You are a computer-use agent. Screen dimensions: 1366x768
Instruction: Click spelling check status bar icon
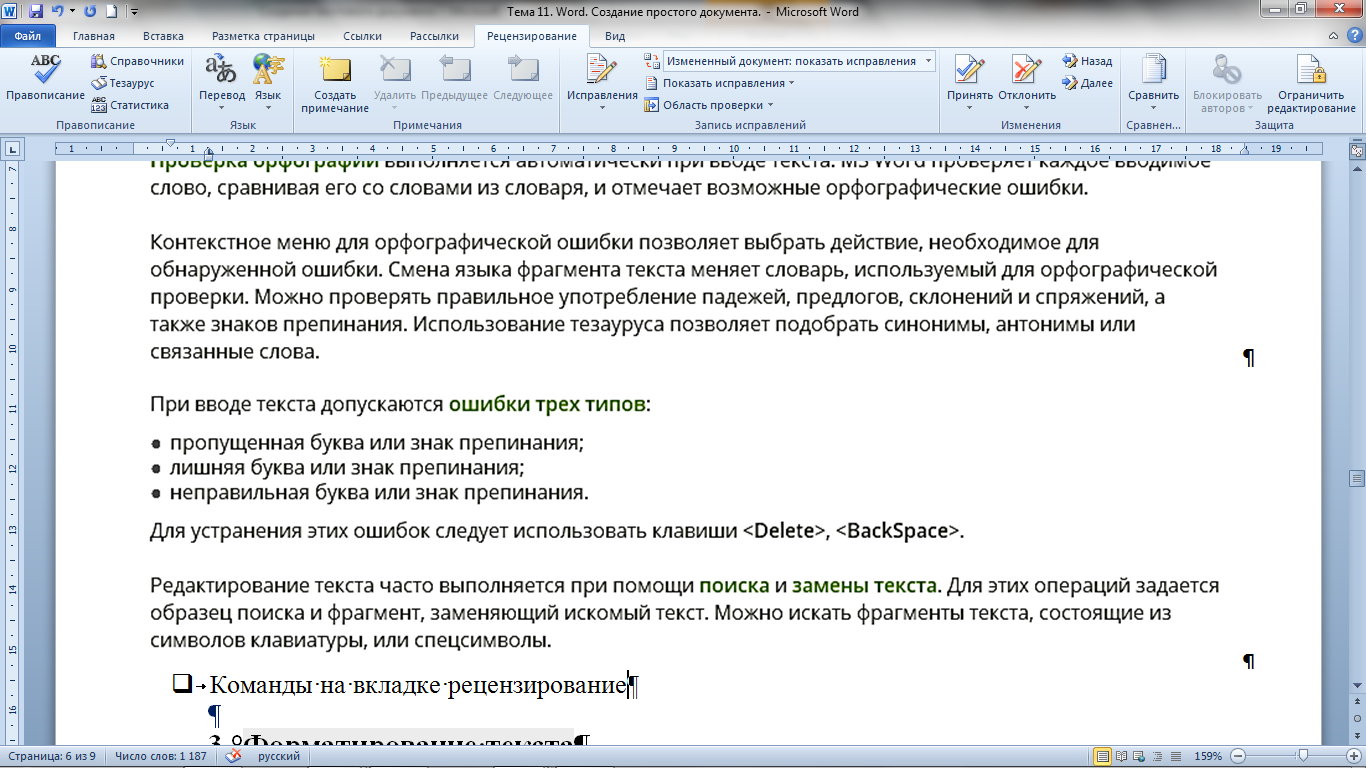coord(233,757)
